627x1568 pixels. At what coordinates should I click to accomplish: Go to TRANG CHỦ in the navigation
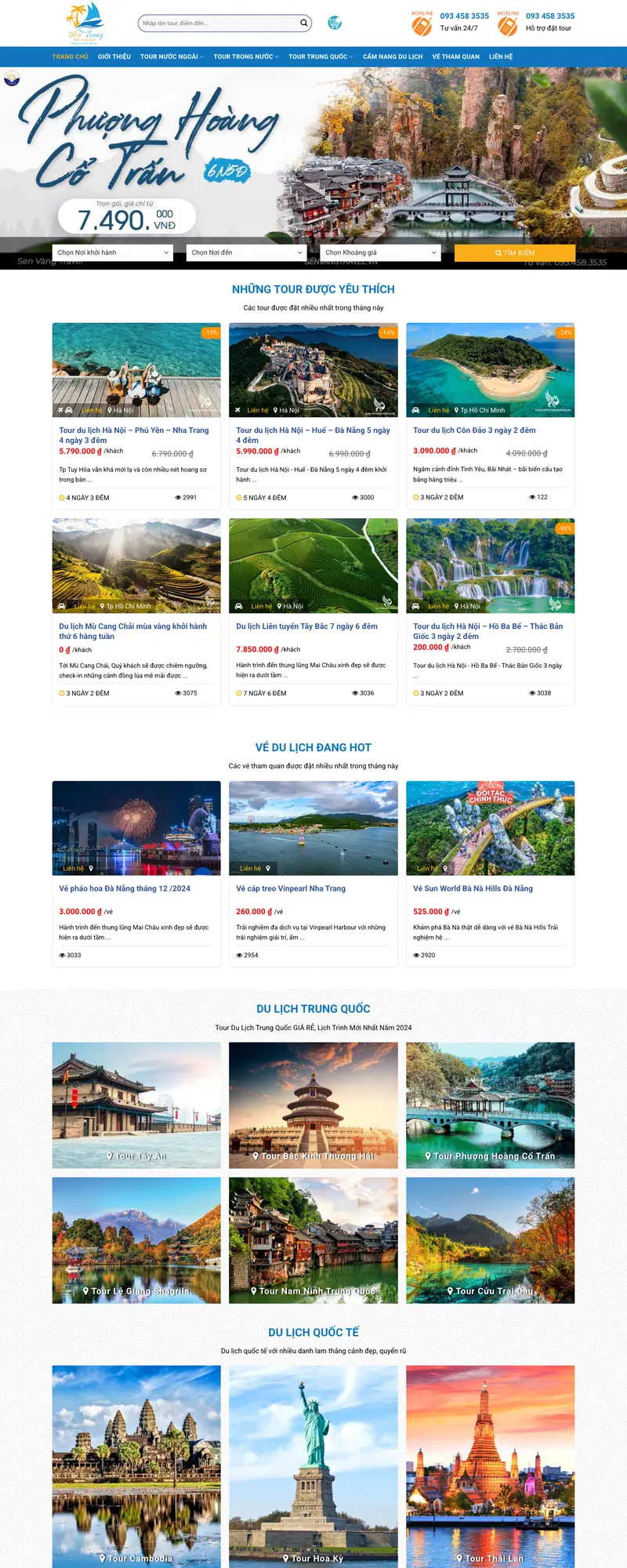pyautogui.click(x=71, y=56)
